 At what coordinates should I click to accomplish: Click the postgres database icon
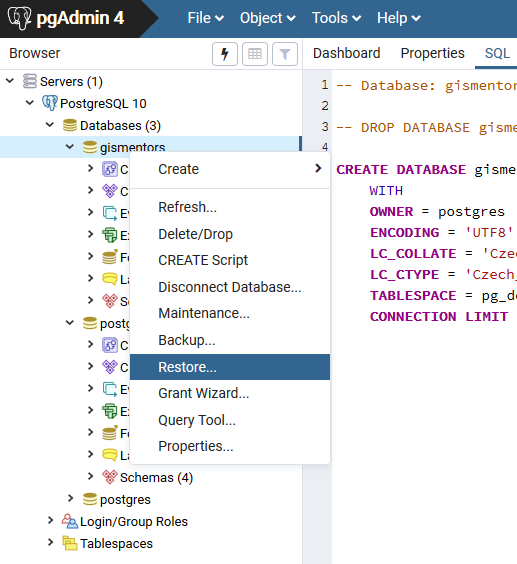point(90,499)
